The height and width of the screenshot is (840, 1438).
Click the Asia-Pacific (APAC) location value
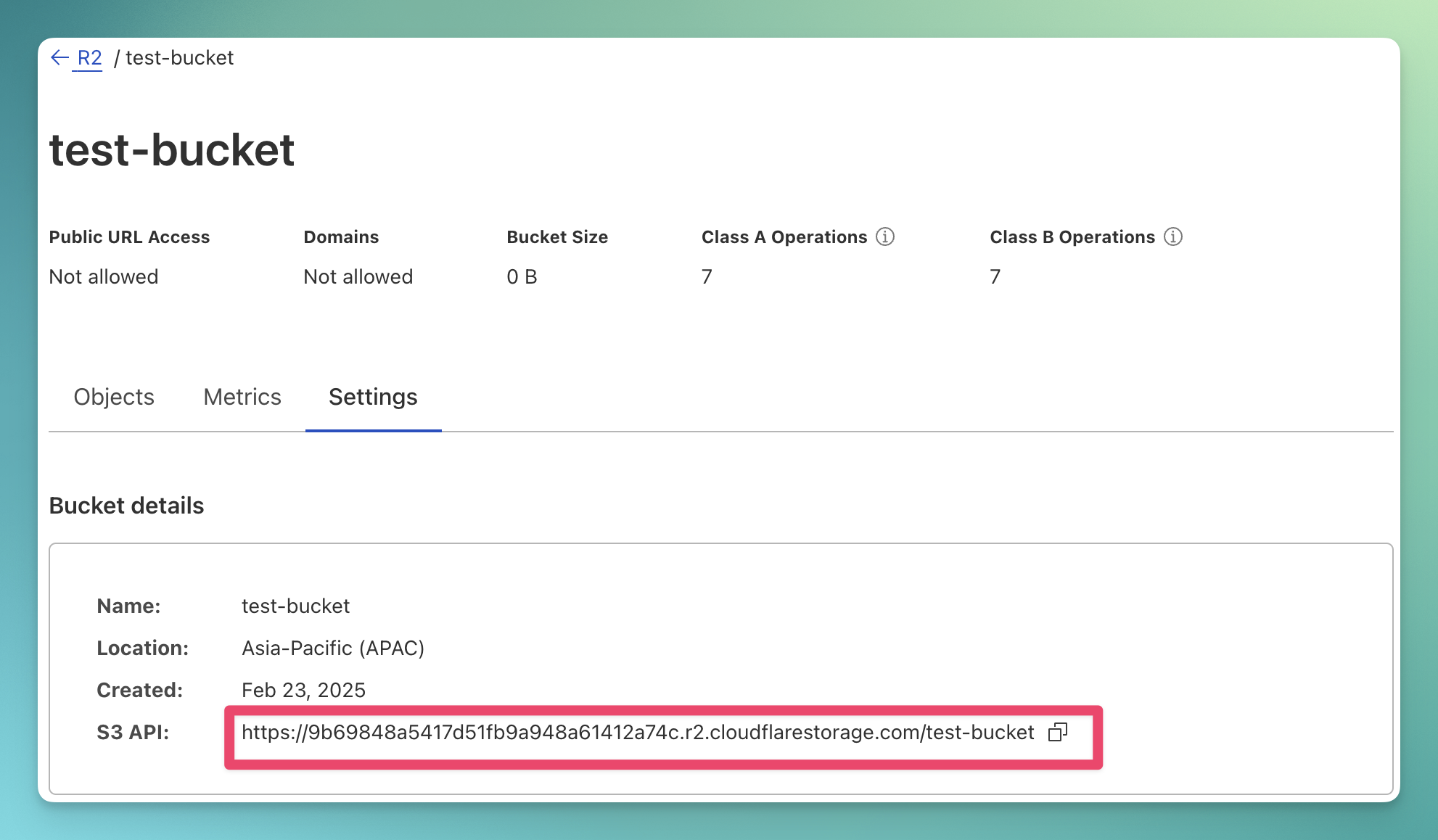click(333, 648)
